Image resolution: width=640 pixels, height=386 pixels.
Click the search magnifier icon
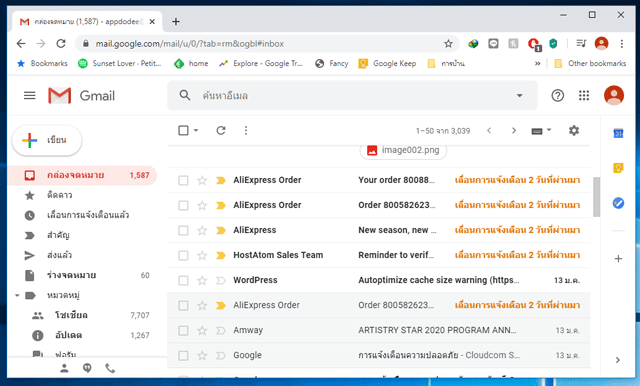point(185,95)
